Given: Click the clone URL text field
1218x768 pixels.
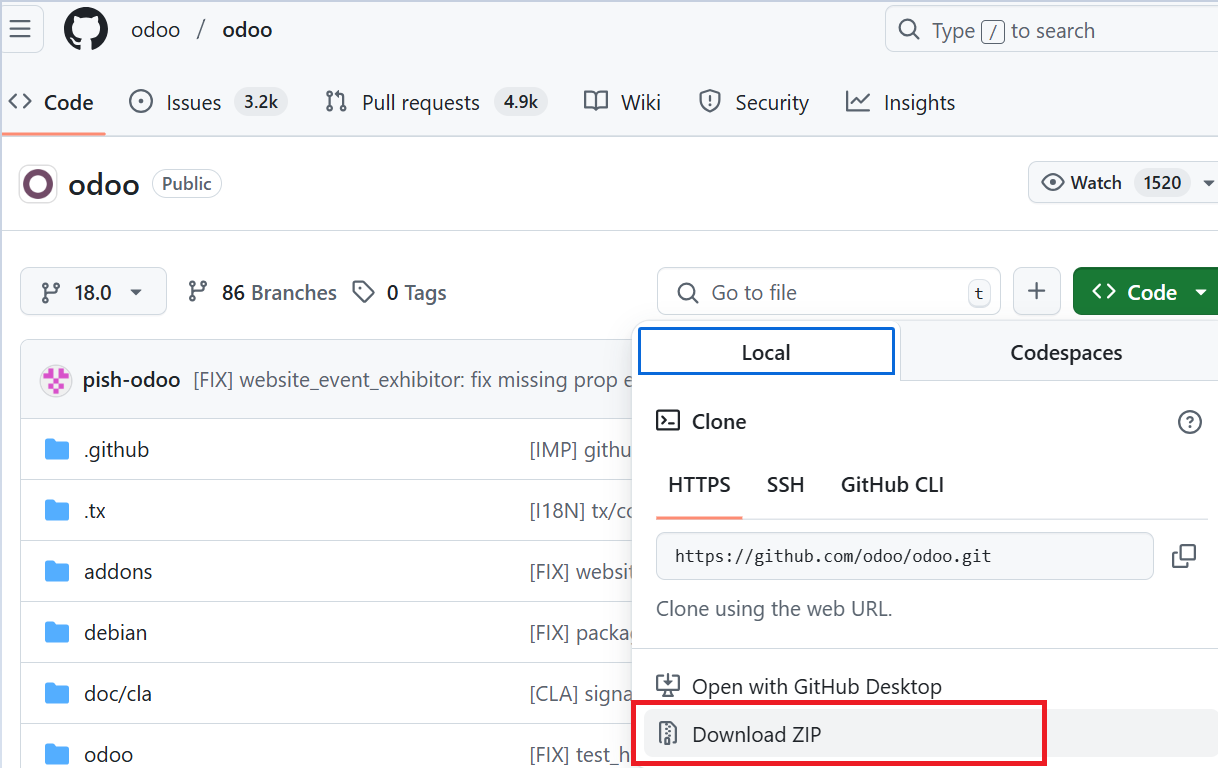Looking at the screenshot, I should (904, 556).
